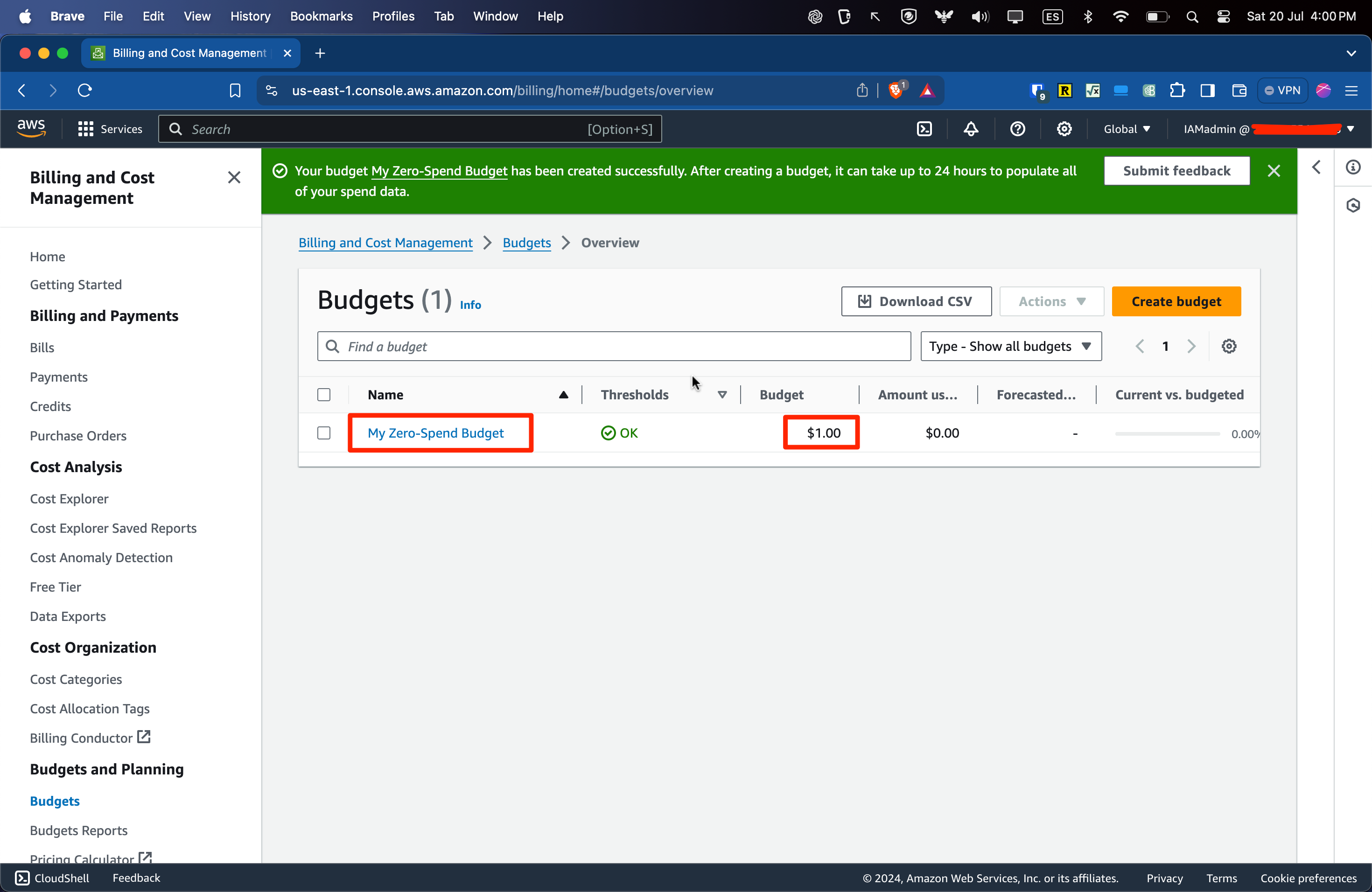Viewport: 1372px width, 892px height.
Task: Bookmark this page using the bookmark icon
Action: (x=235, y=91)
